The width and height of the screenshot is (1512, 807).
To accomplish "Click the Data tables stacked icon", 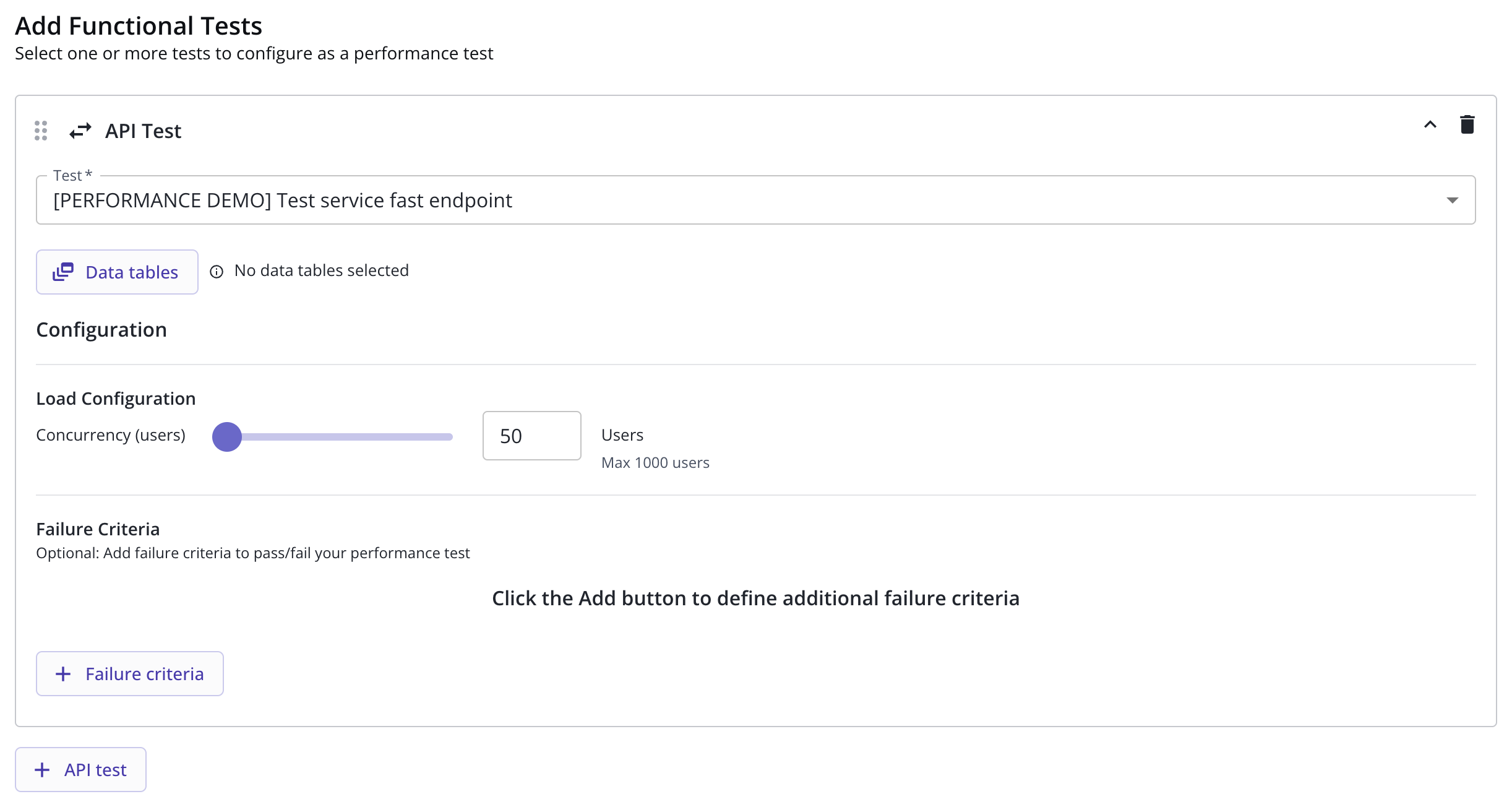I will click(x=63, y=272).
